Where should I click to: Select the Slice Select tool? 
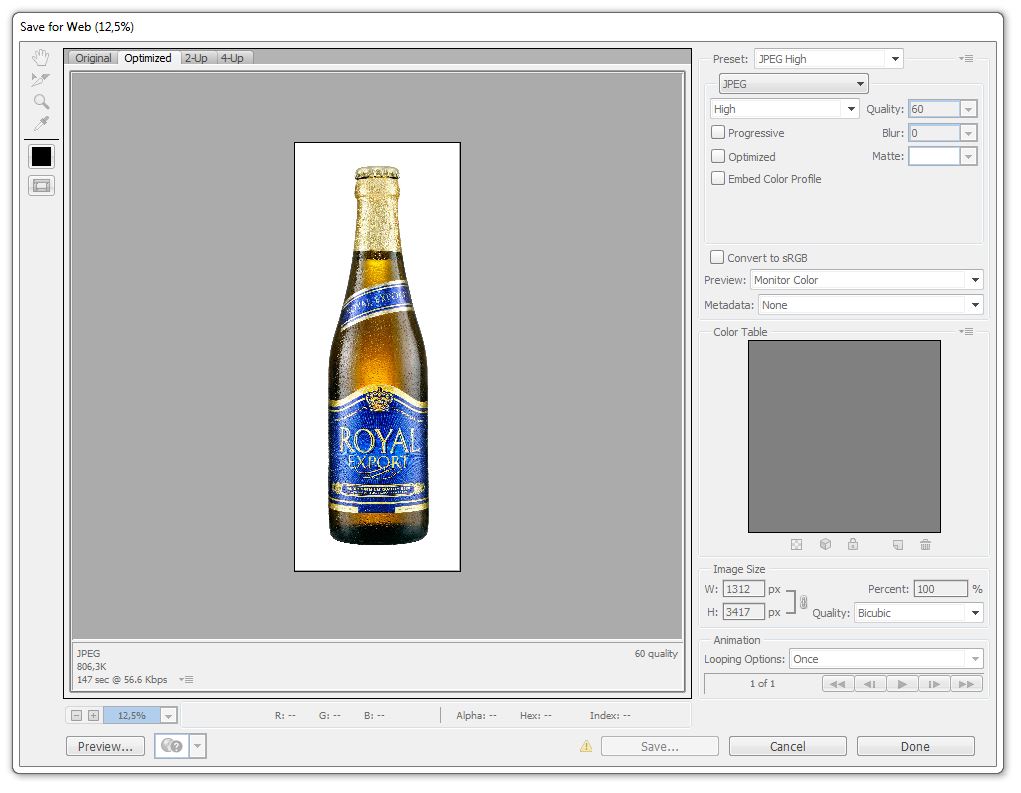point(40,78)
